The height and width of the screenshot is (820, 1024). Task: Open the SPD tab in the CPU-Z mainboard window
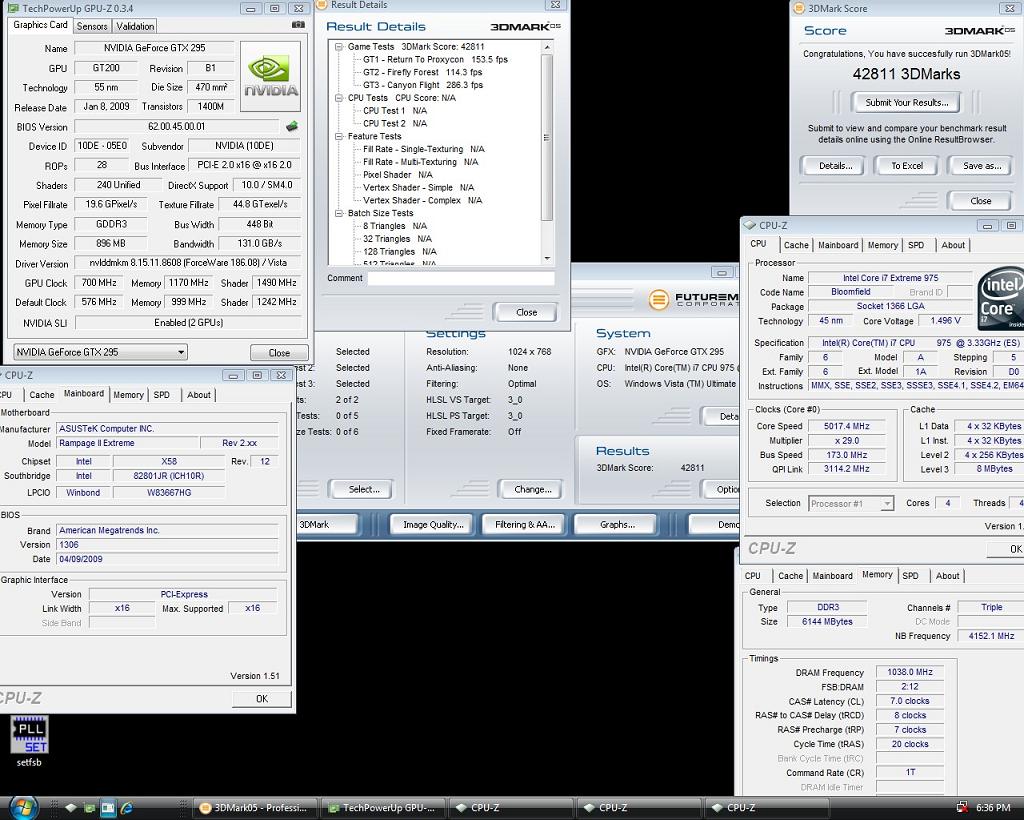pos(162,395)
